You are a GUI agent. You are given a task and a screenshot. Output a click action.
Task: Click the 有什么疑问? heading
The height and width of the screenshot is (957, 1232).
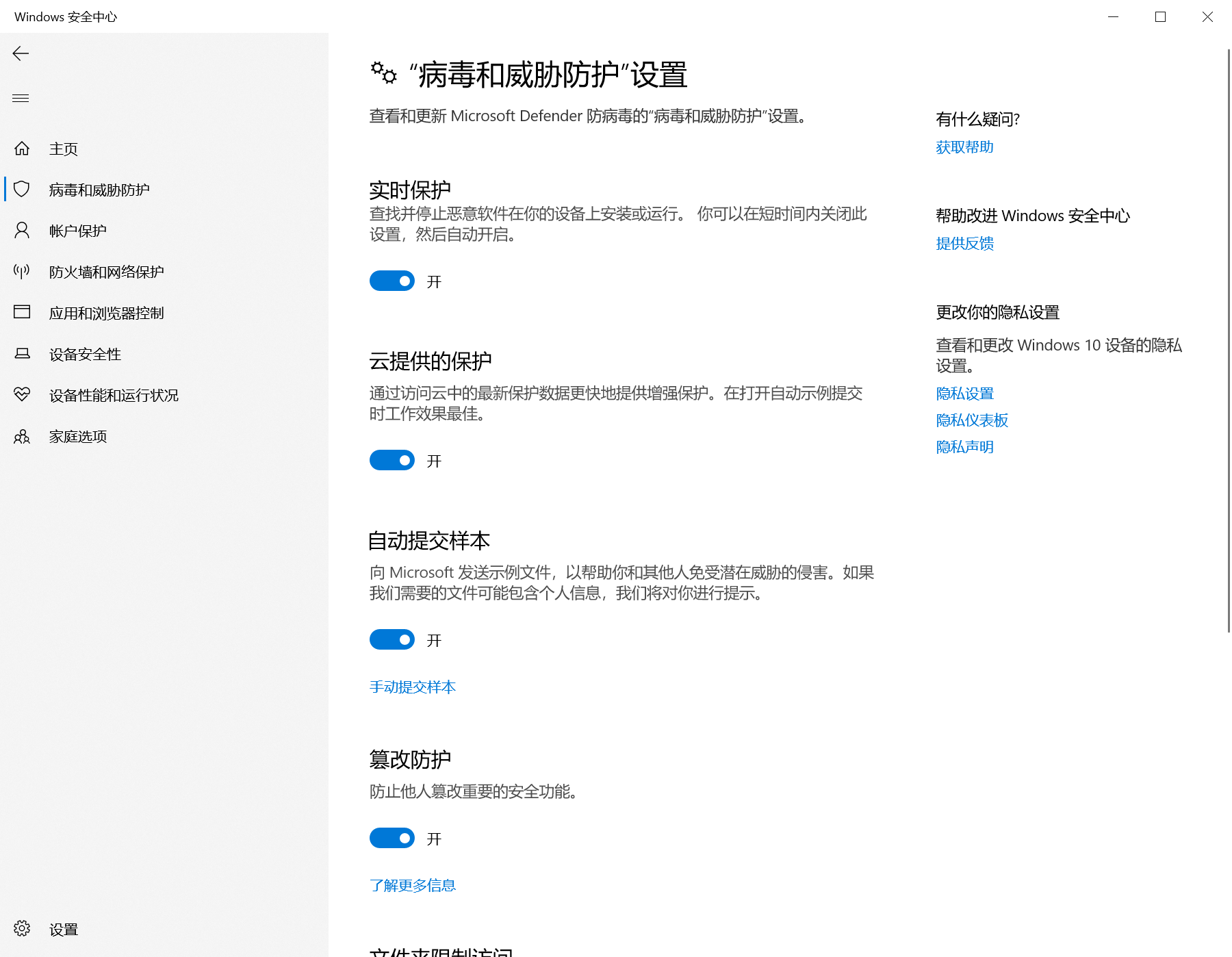point(977,119)
